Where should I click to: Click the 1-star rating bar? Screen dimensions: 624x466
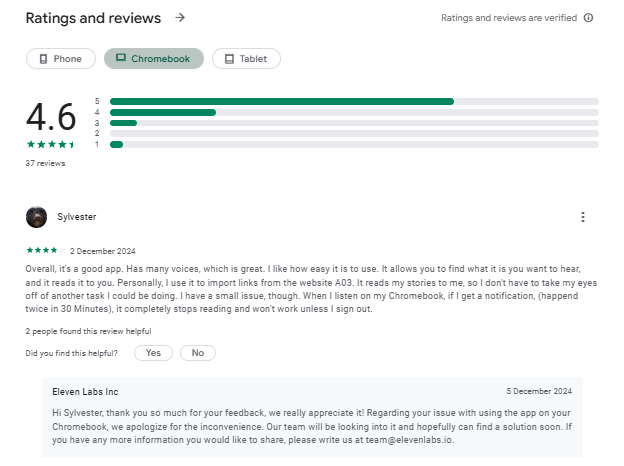[354, 144]
